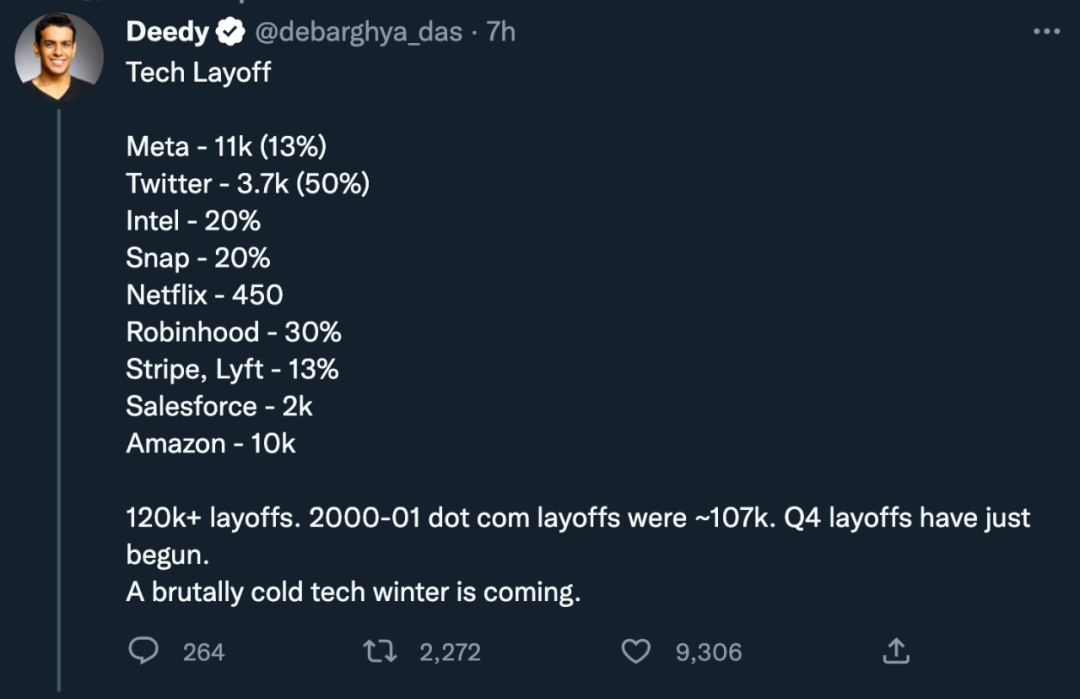Click the reply speech bubble icon
Screen dimensions: 1080x699
pos(145,652)
